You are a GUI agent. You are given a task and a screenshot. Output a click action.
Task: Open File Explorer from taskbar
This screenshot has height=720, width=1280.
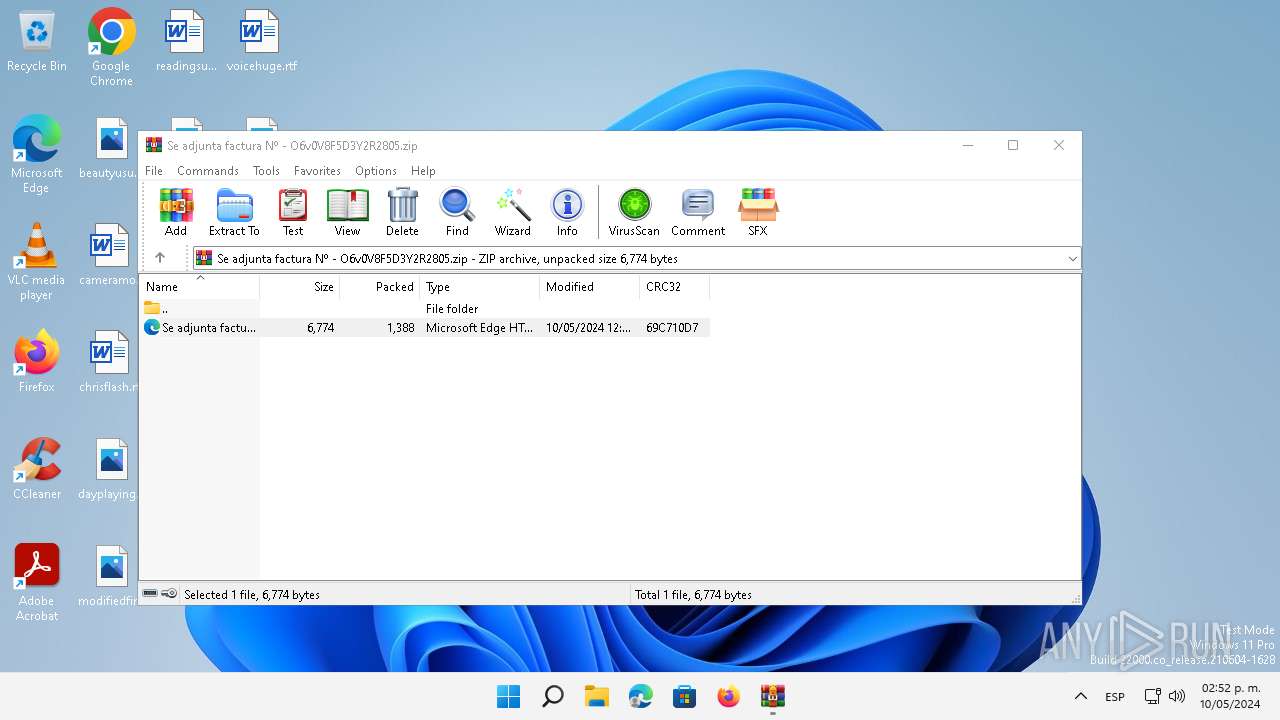pyautogui.click(x=596, y=696)
